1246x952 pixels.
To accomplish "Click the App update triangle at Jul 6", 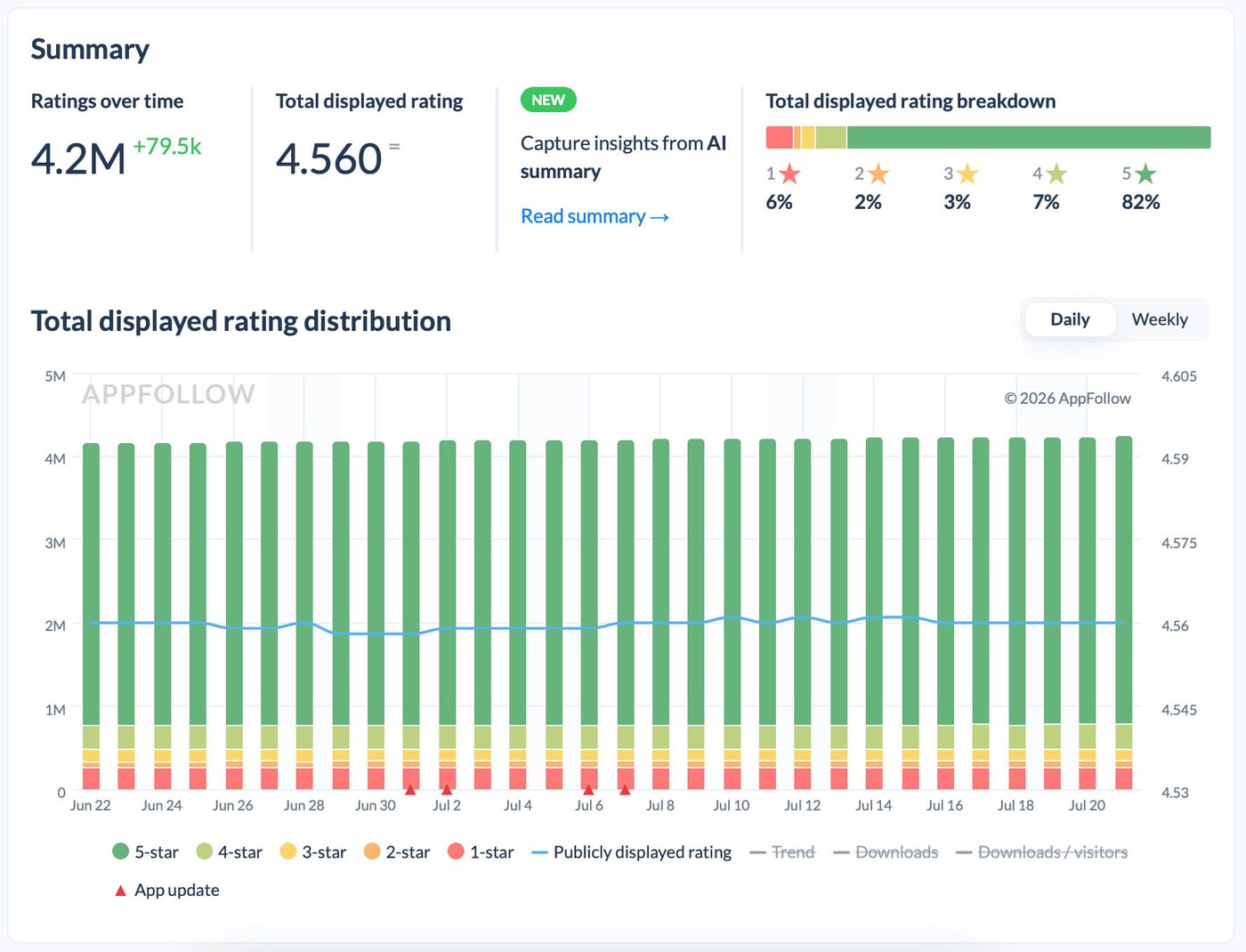I will (588, 789).
